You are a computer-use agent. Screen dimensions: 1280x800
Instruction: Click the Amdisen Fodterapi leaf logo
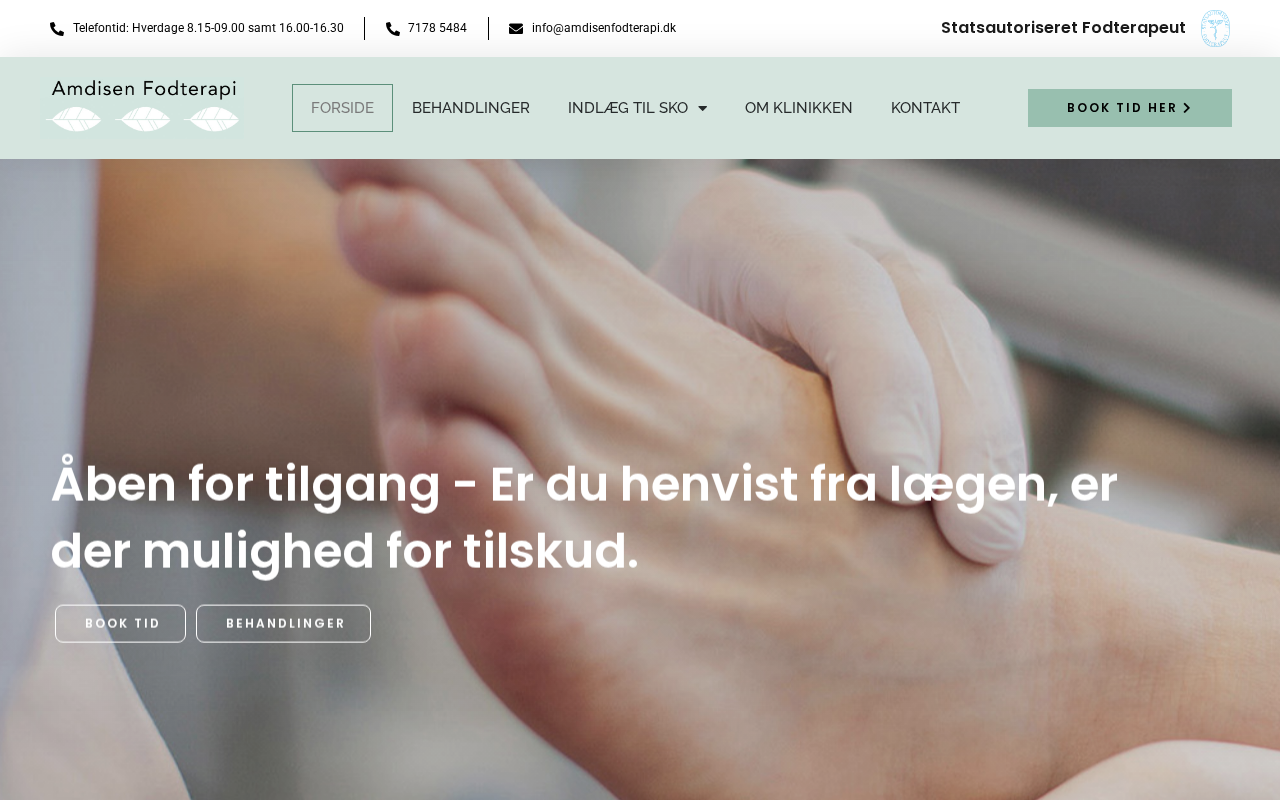[x=143, y=107]
